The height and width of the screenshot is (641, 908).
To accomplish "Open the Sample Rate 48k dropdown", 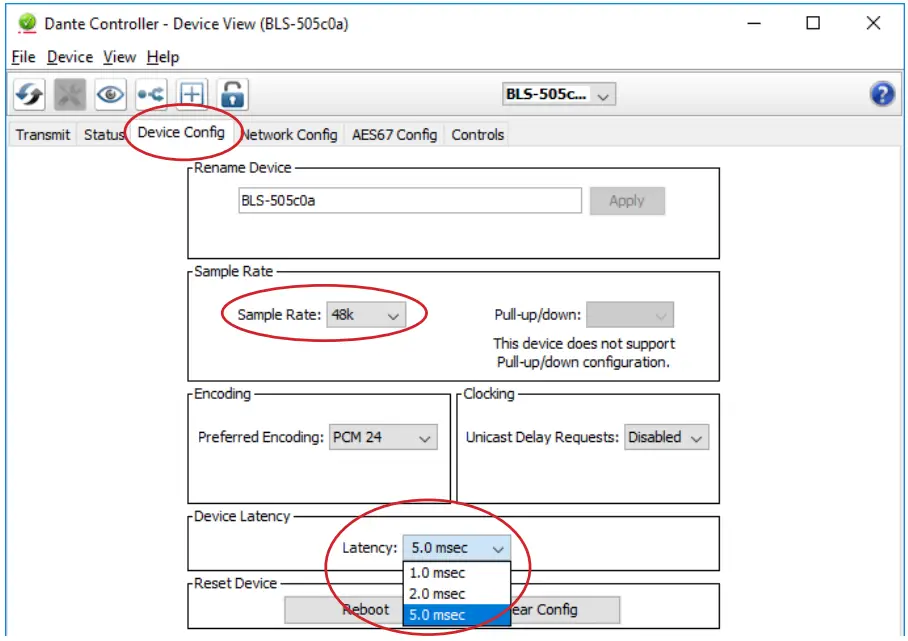I will (366, 315).
